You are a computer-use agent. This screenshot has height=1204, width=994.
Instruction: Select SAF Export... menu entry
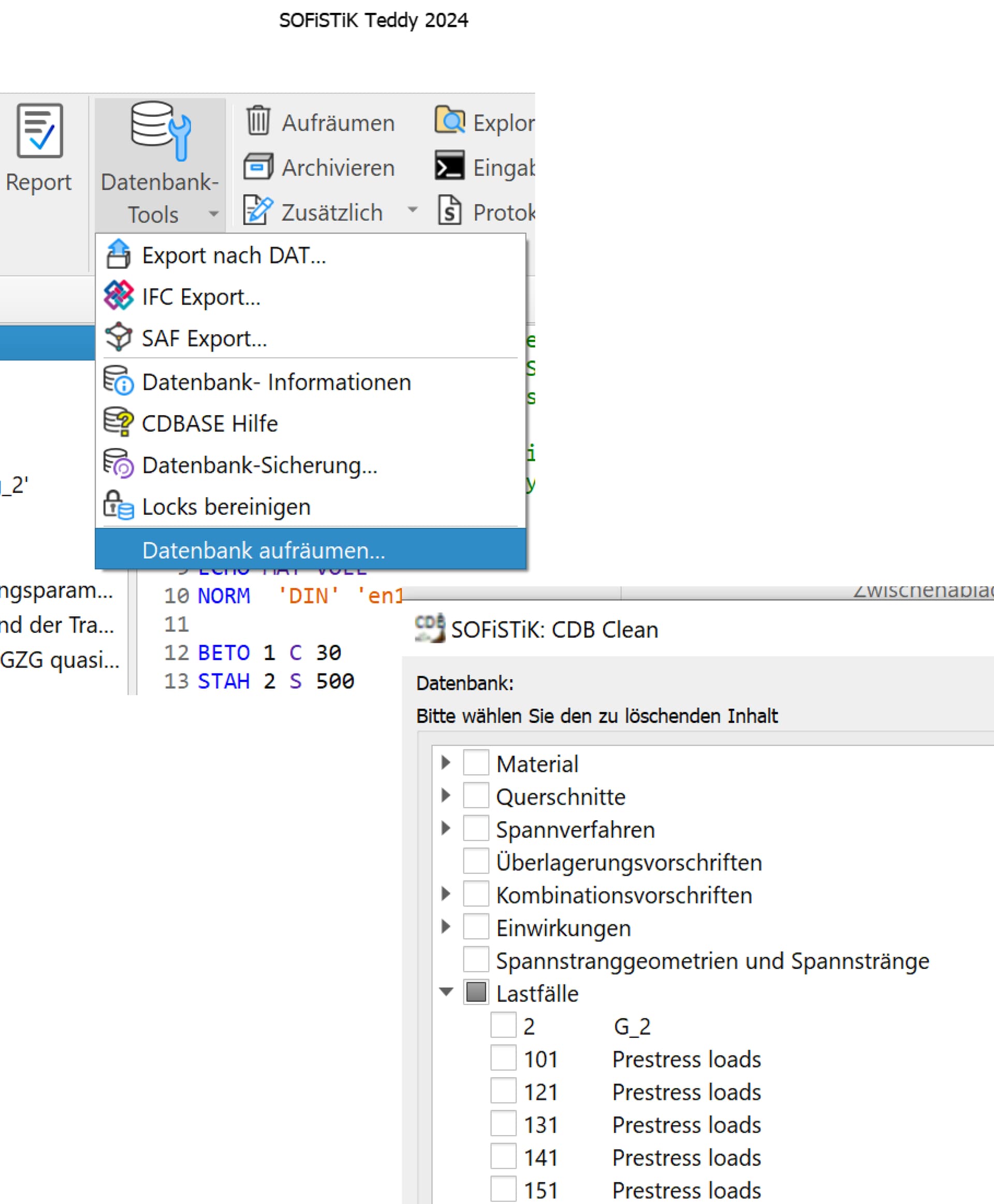310,338
